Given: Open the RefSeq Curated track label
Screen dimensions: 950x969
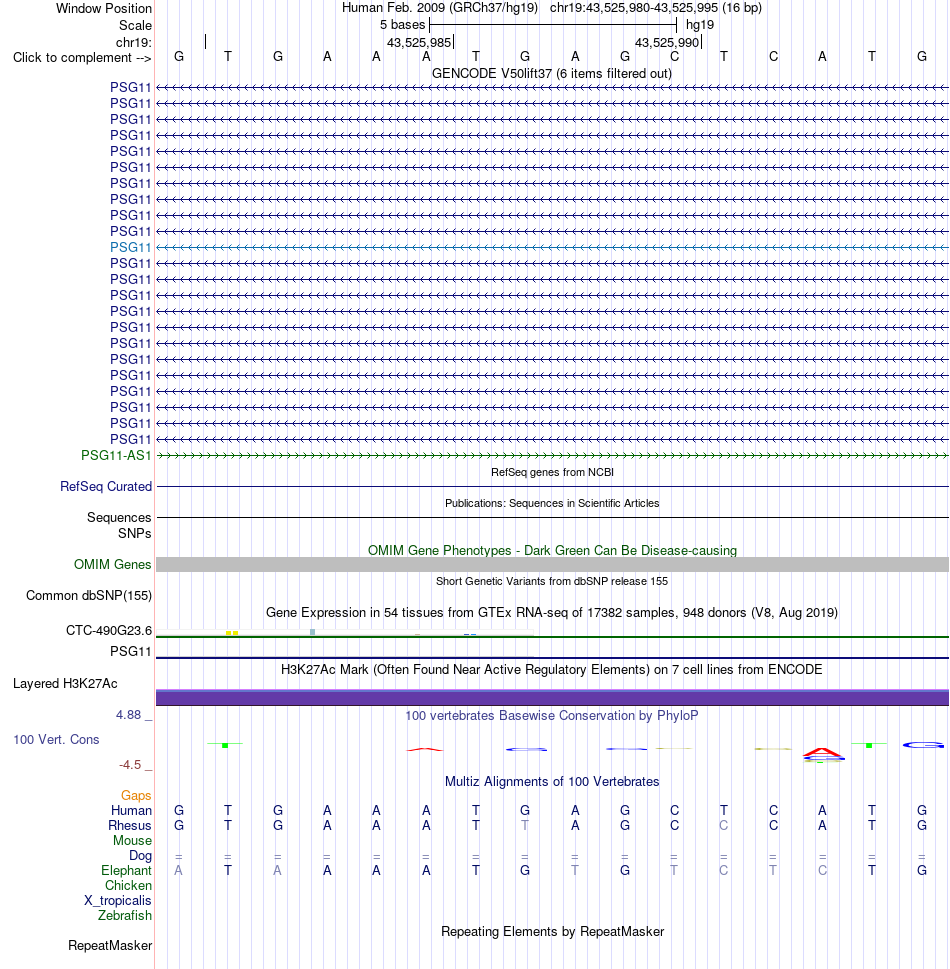Looking at the screenshot, I should tap(106, 486).
